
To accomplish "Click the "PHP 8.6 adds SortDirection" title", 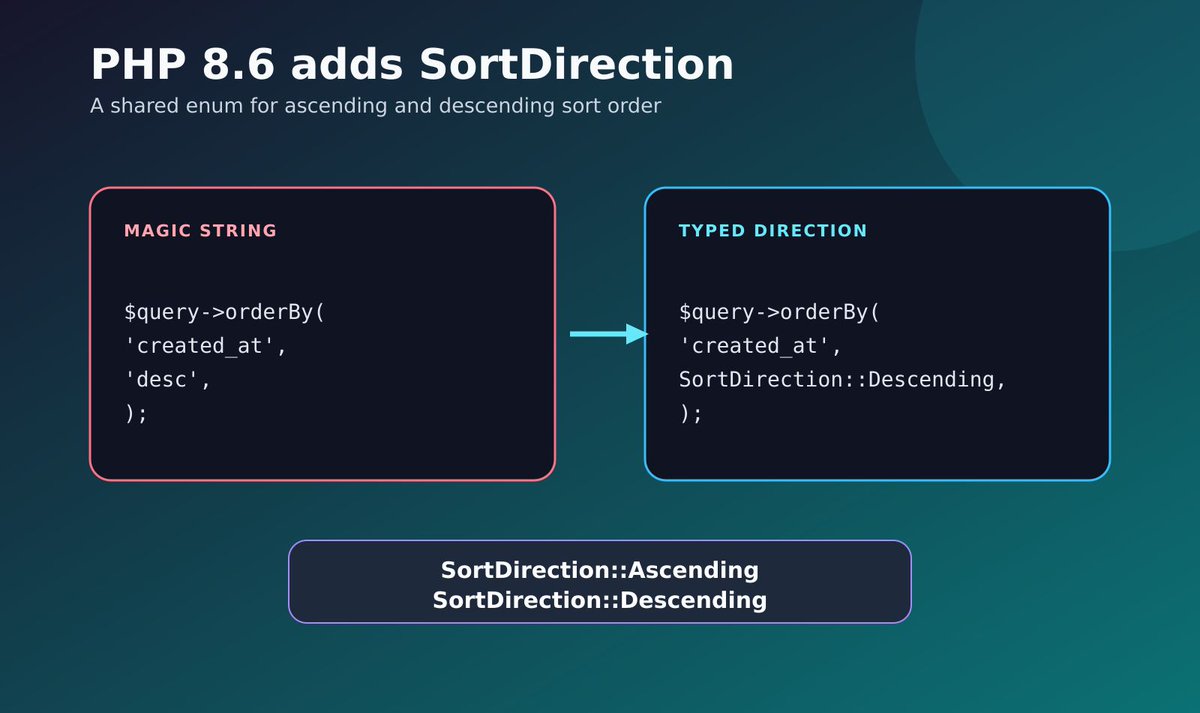I will coord(412,65).
